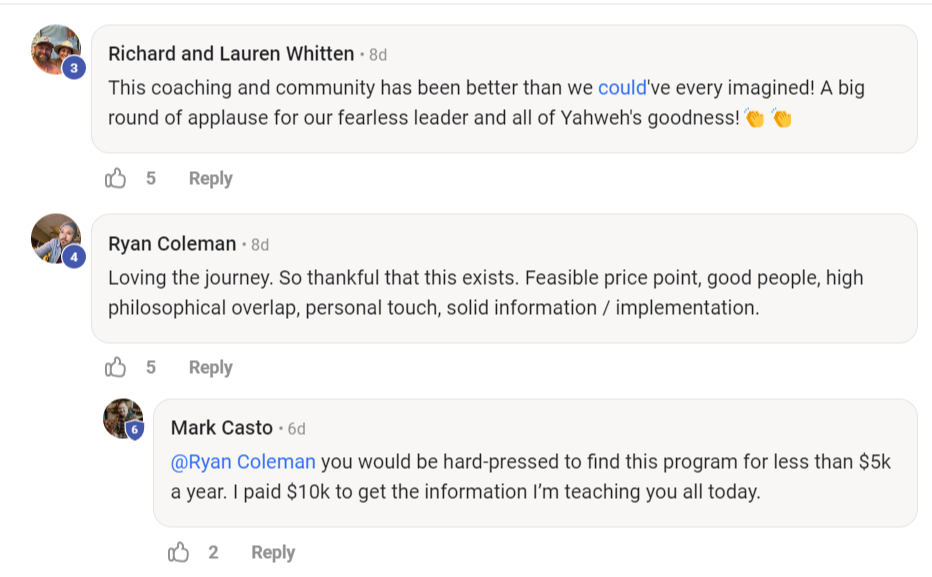Image resolution: width=932 pixels, height=577 pixels.
Task: Open Mark Casto's avatar photo
Action: point(121,417)
